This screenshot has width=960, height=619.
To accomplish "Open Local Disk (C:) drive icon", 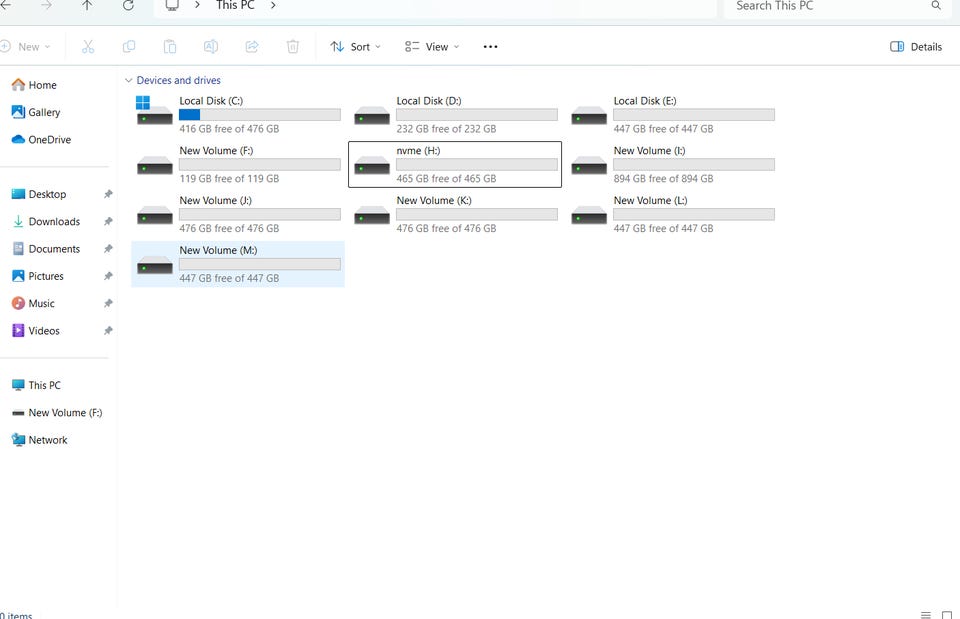I will pos(154,110).
